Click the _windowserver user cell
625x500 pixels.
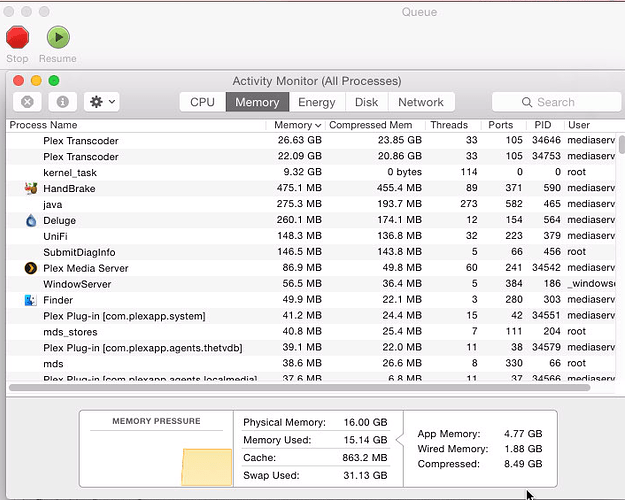tap(592, 284)
